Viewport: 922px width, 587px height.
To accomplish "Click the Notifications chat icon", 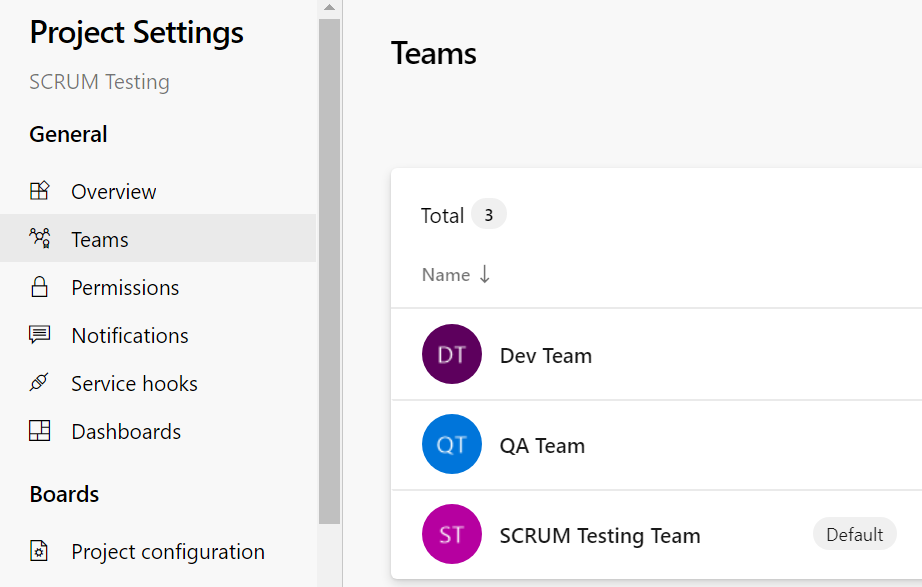I will (x=39, y=335).
